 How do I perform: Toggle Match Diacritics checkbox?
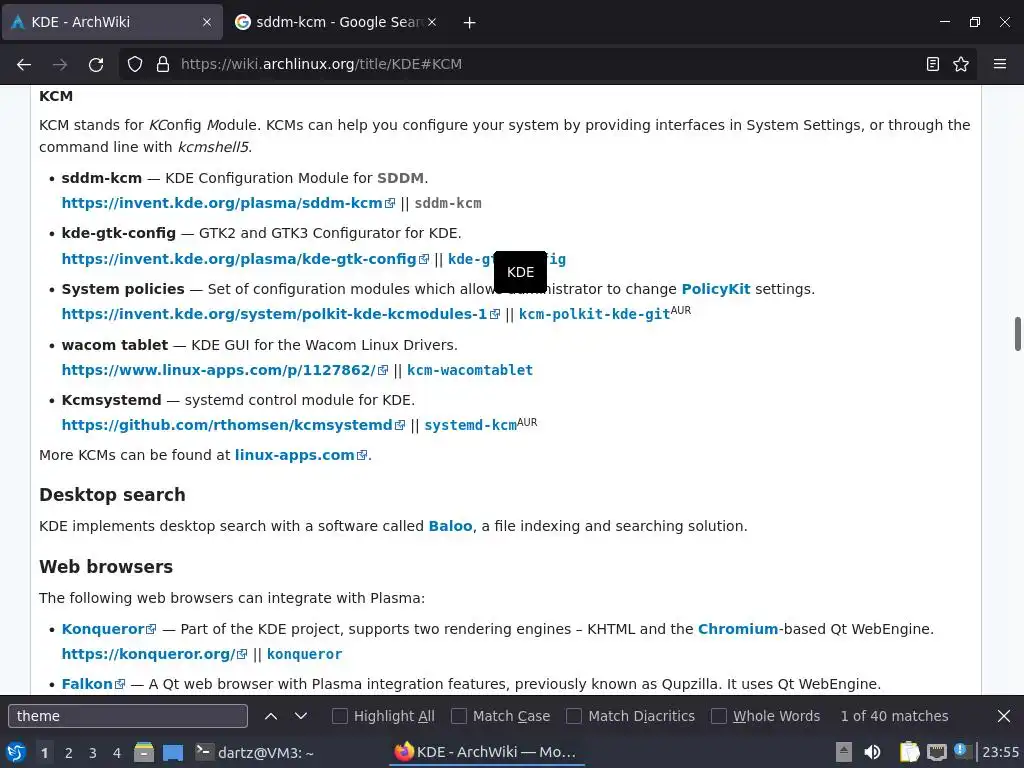[574, 716]
